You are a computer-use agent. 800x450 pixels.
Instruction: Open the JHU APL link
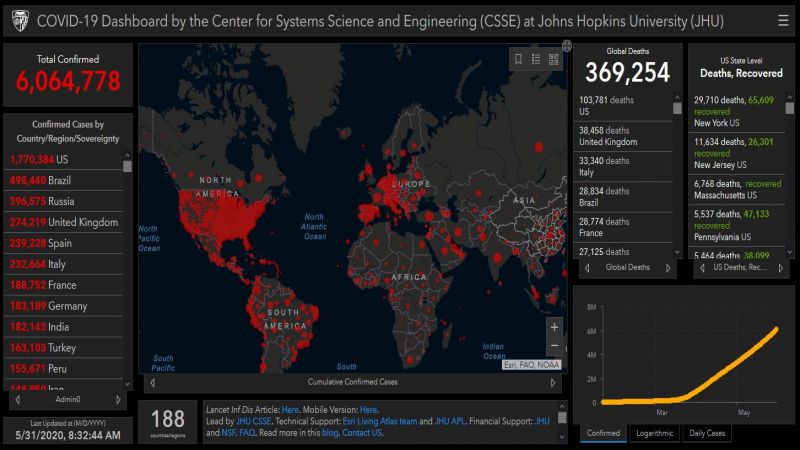pyautogui.click(x=449, y=421)
